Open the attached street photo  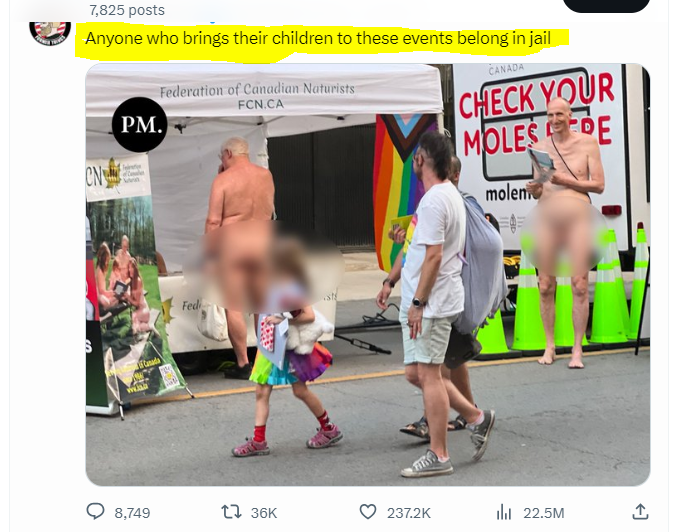pos(368,275)
